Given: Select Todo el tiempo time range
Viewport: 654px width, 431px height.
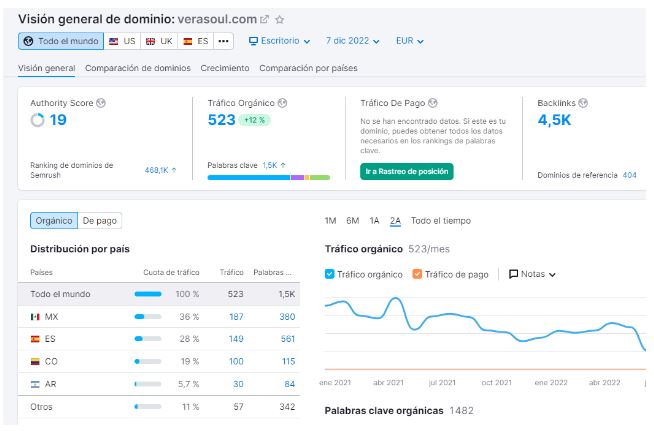Looking at the screenshot, I should tap(441, 221).
